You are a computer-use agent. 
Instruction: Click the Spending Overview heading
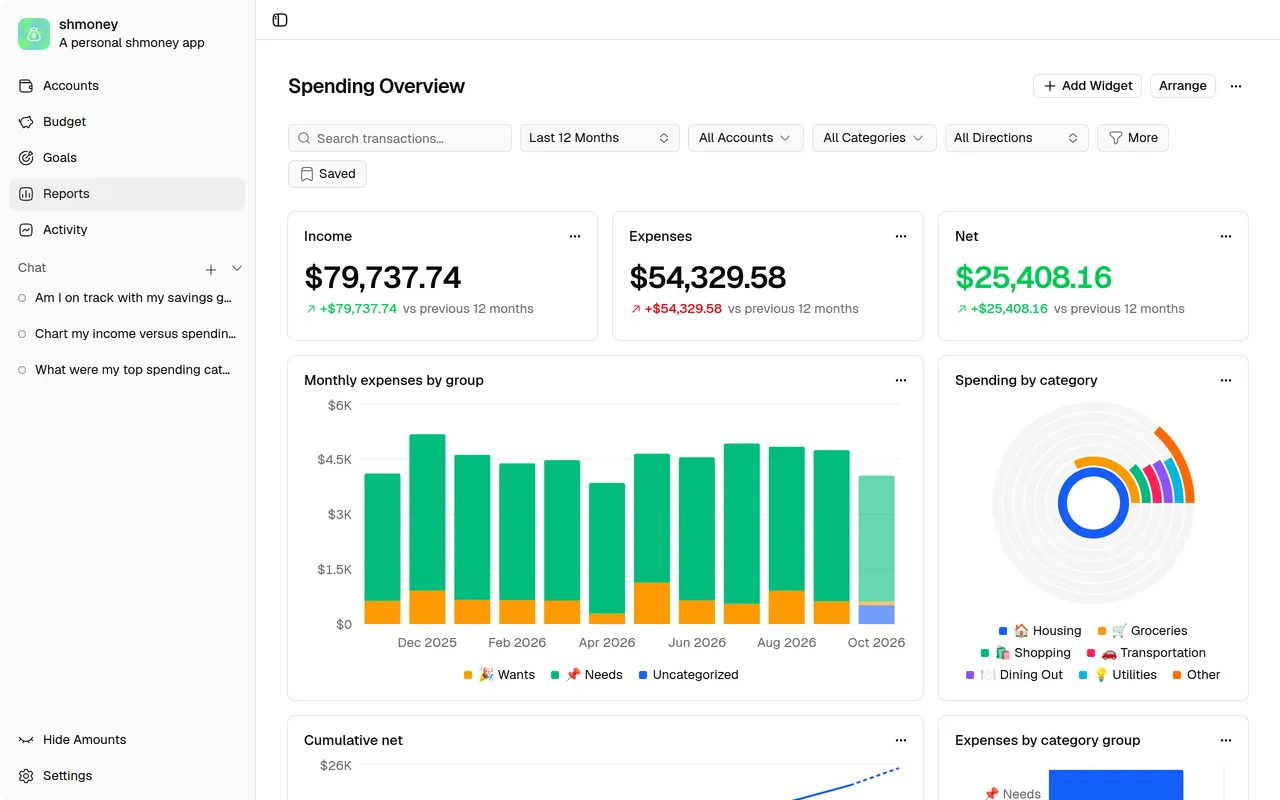coord(377,86)
